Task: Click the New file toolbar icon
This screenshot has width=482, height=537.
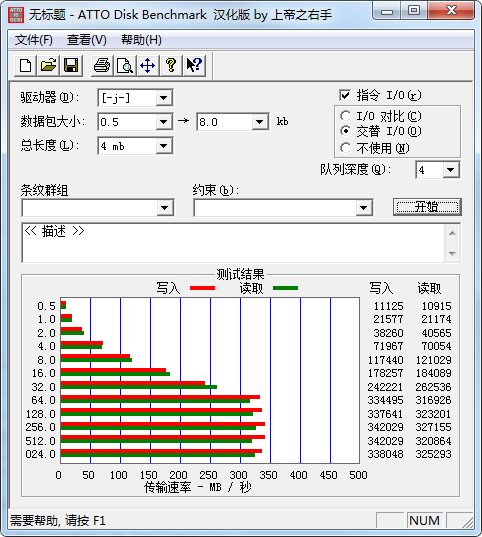Action: [x=25, y=65]
